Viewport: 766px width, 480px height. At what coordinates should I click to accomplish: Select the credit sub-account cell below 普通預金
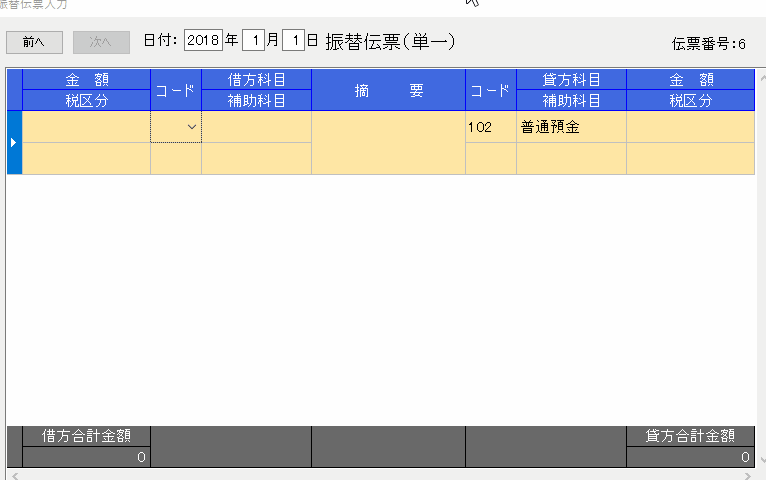click(x=571, y=159)
